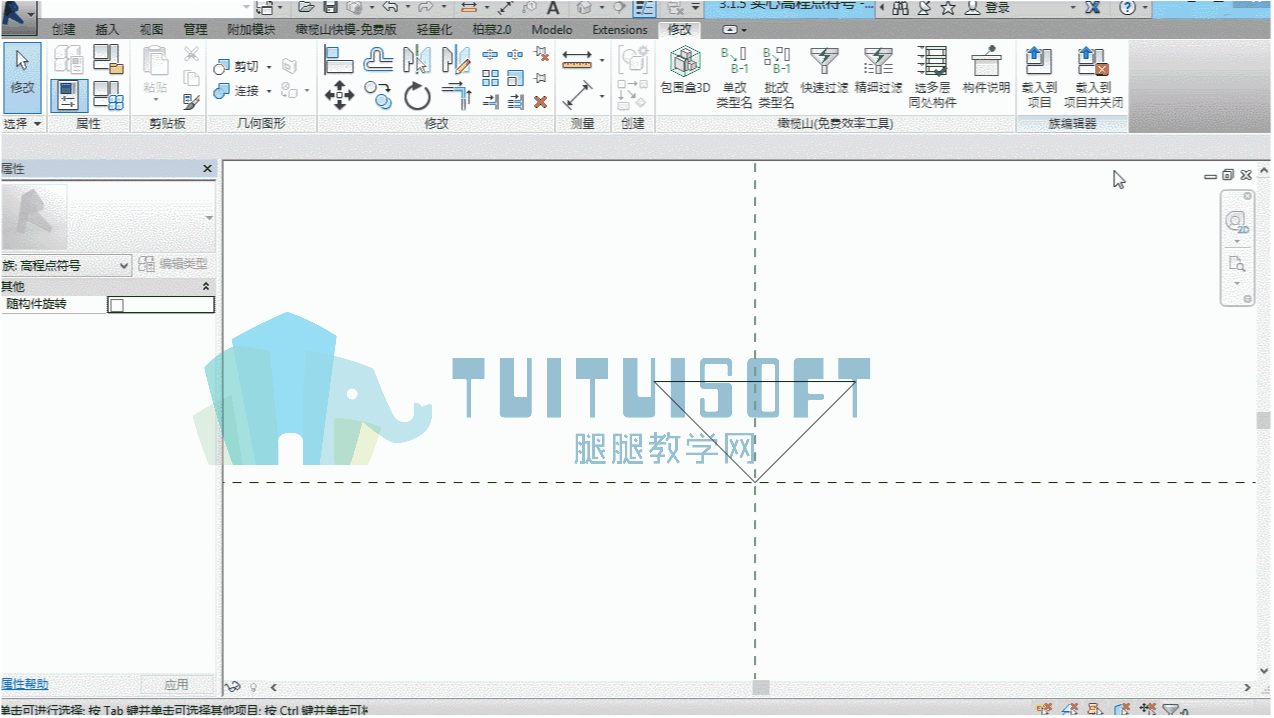Select Trim/Extend to Corner tool
Image resolution: width=1274 pixels, height=718 pixels.
click(456, 96)
